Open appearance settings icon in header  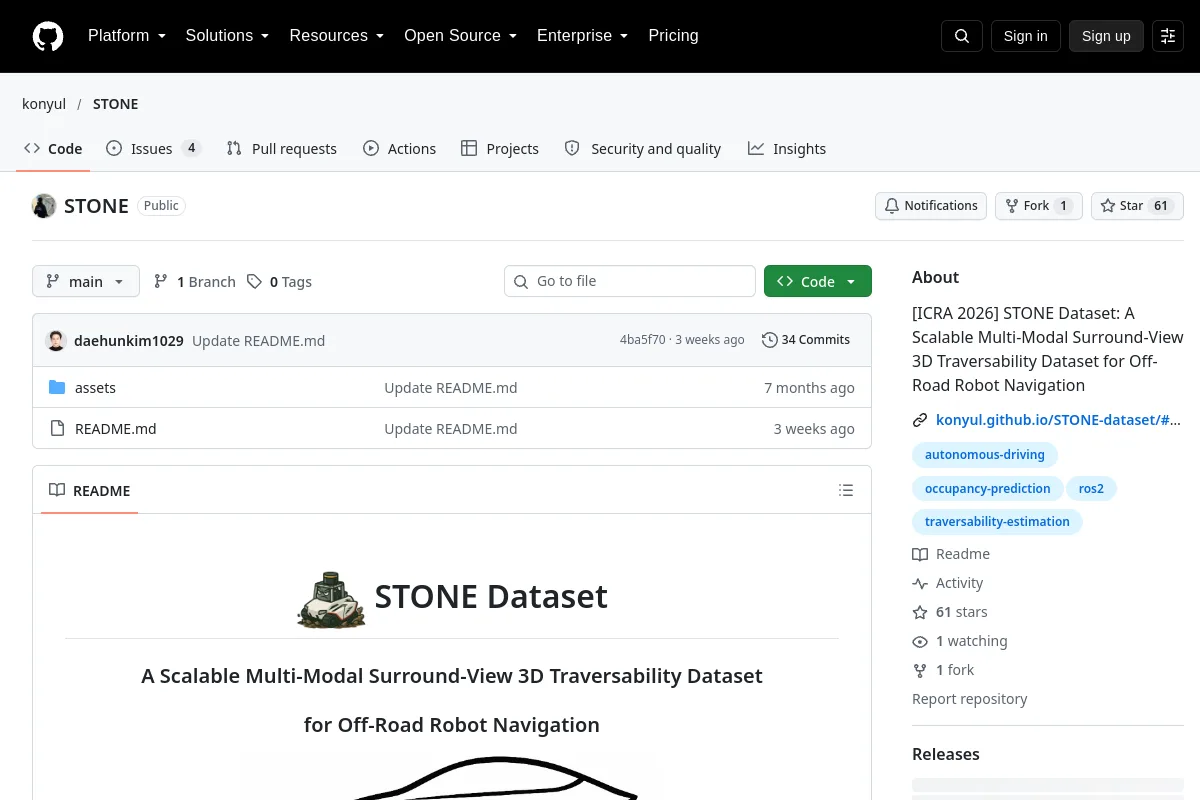[x=1168, y=36]
